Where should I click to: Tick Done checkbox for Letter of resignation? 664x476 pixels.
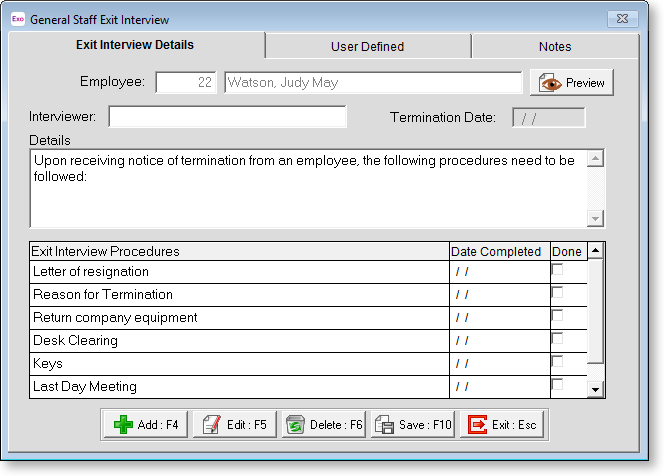(557, 271)
